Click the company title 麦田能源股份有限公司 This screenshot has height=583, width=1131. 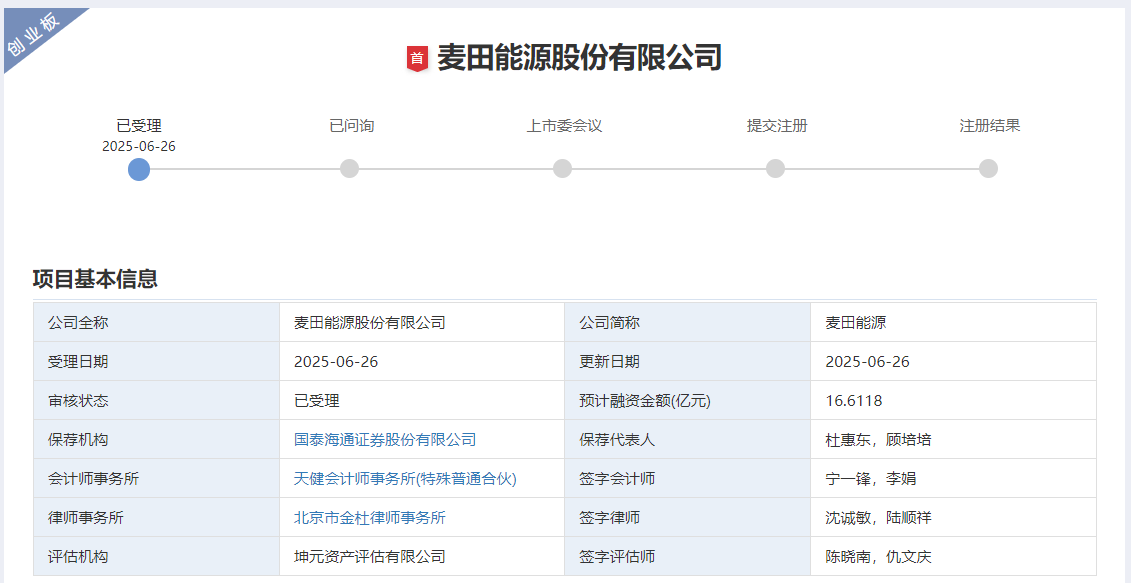click(578, 57)
